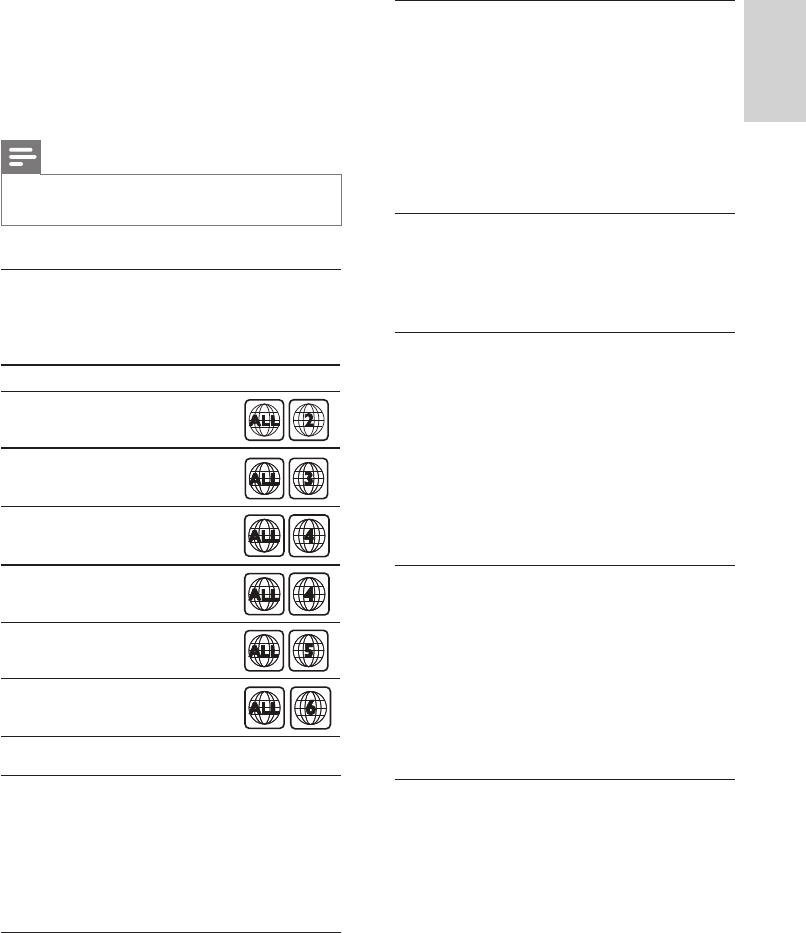Click ALL globe icon beside region 3

tap(264, 478)
